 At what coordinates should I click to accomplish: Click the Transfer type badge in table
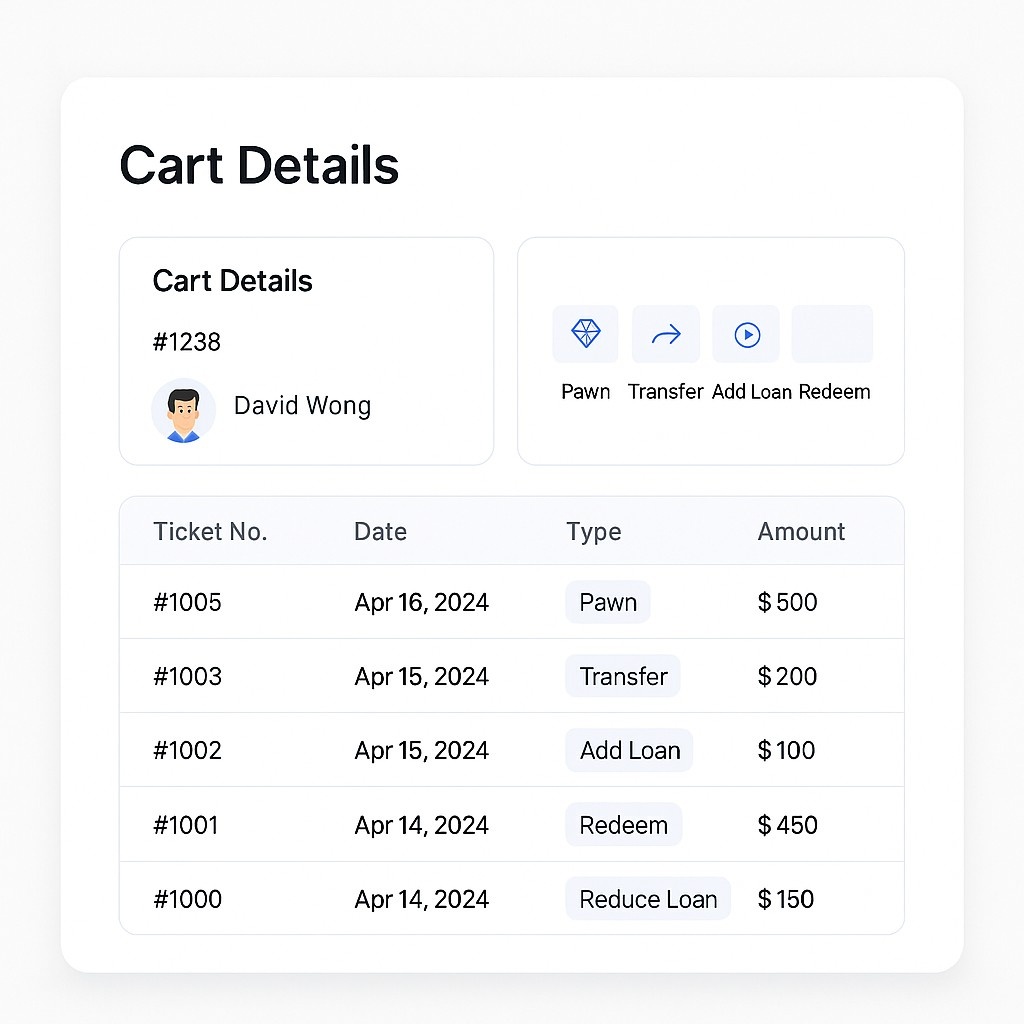(623, 676)
